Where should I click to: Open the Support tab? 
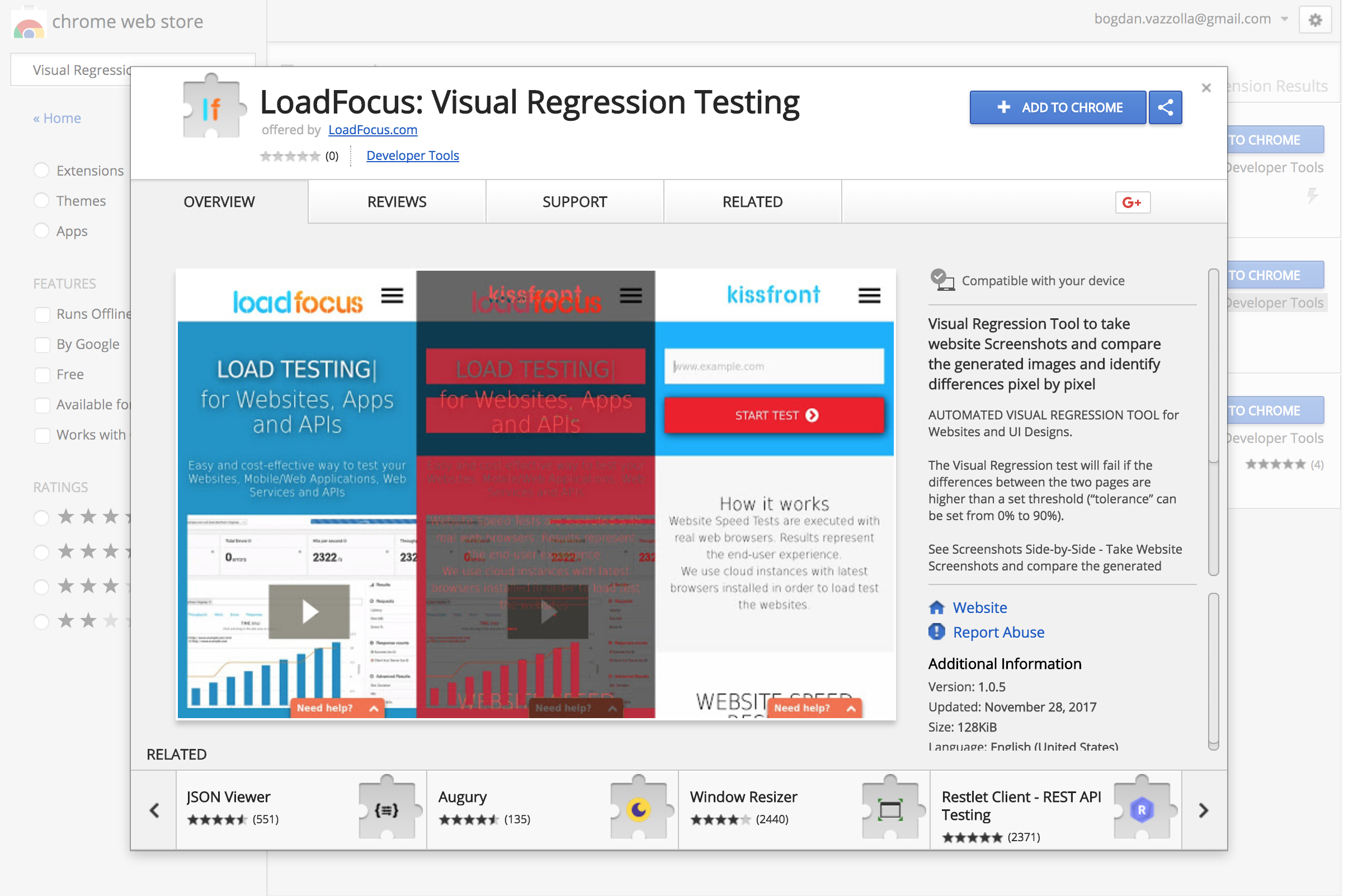coord(575,202)
